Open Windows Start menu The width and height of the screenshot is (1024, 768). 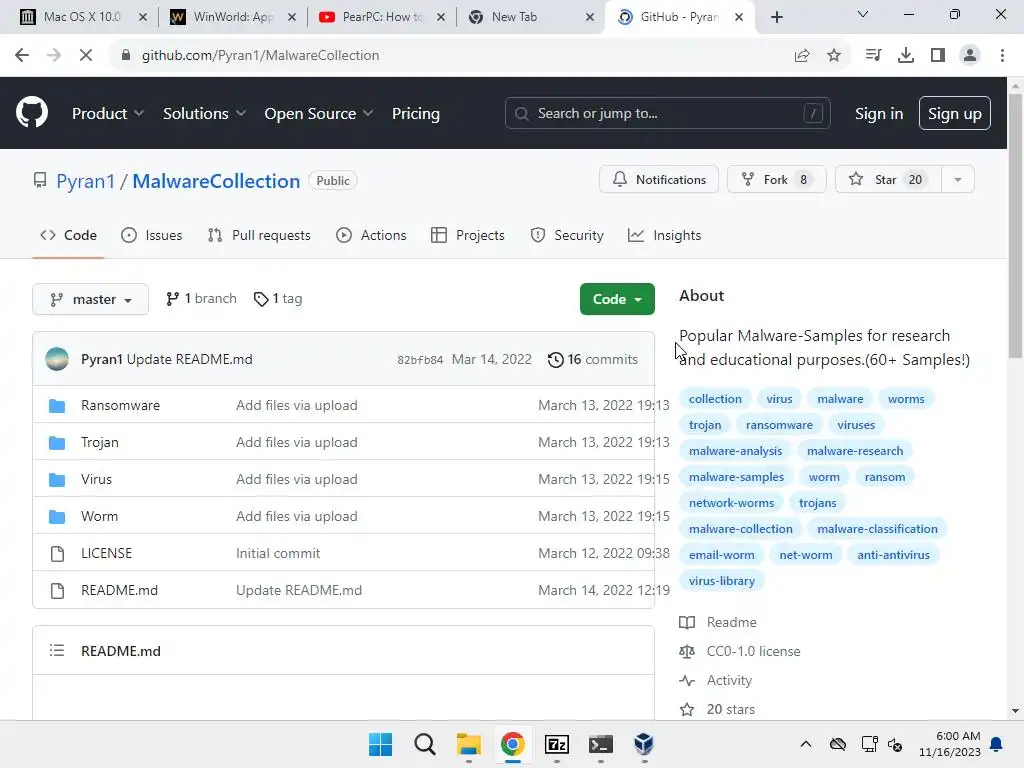click(x=380, y=744)
